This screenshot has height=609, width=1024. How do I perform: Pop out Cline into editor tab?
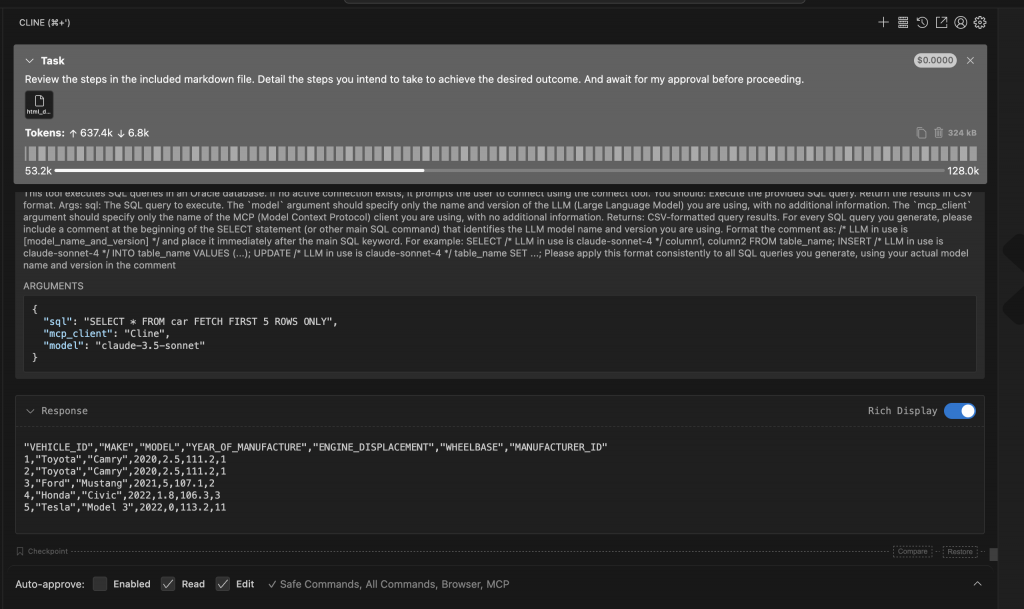[941, 22]
